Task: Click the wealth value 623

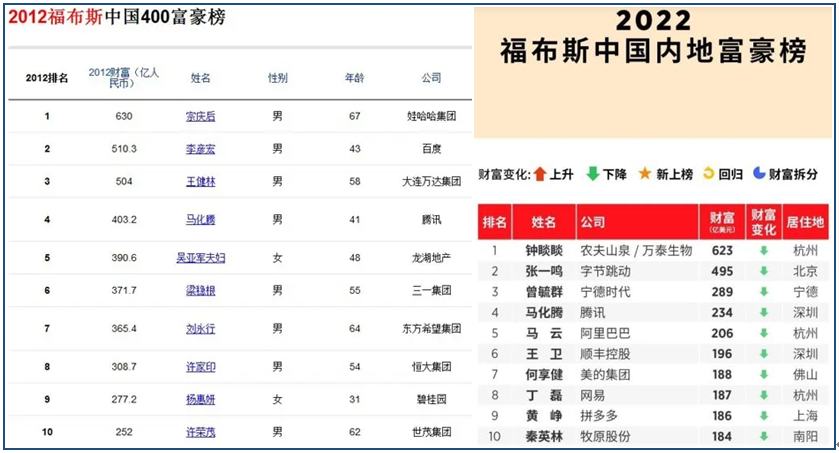Action: (x=722, y=250)
